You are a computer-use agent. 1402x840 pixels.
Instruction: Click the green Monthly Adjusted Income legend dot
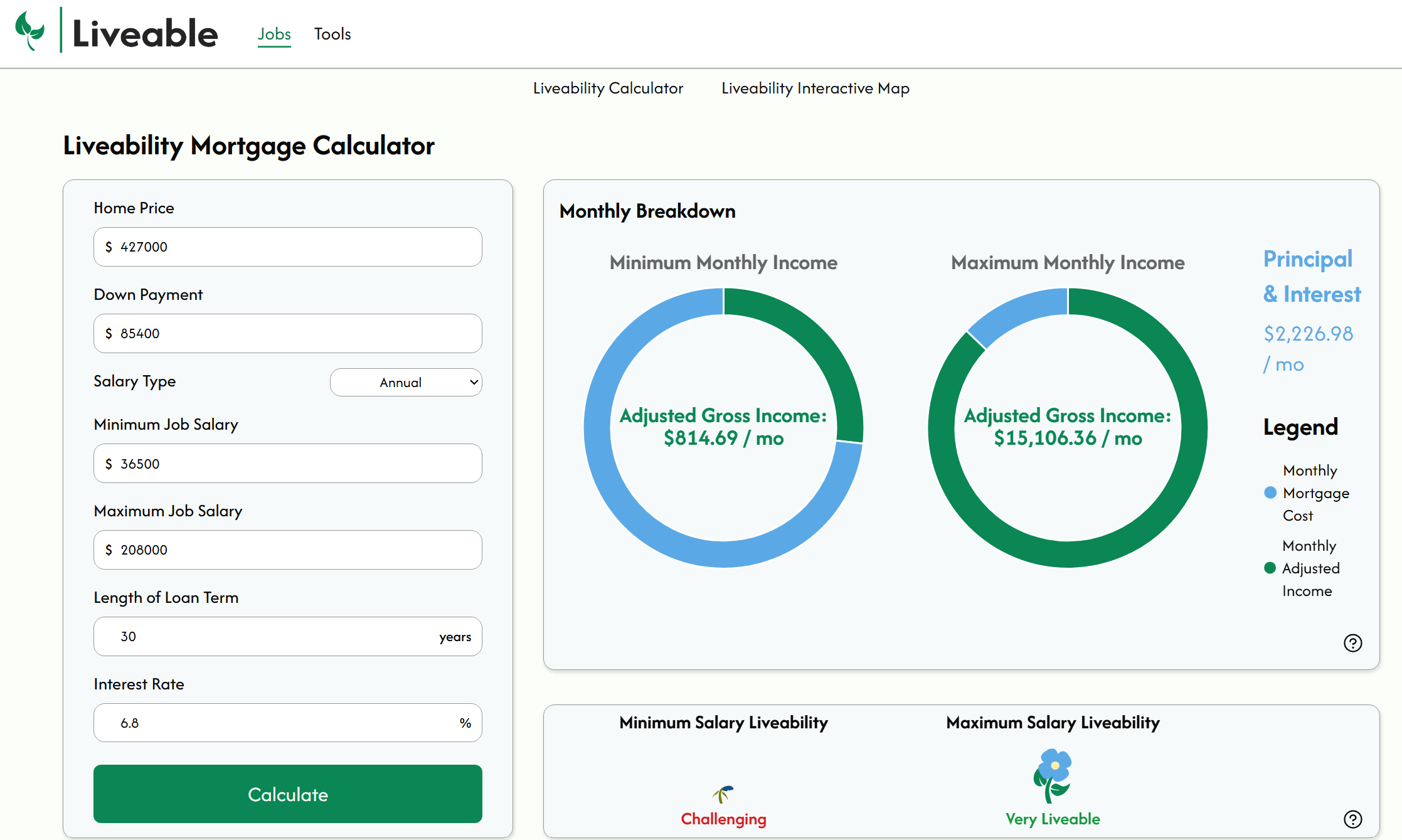click(x=1270, y=568)
